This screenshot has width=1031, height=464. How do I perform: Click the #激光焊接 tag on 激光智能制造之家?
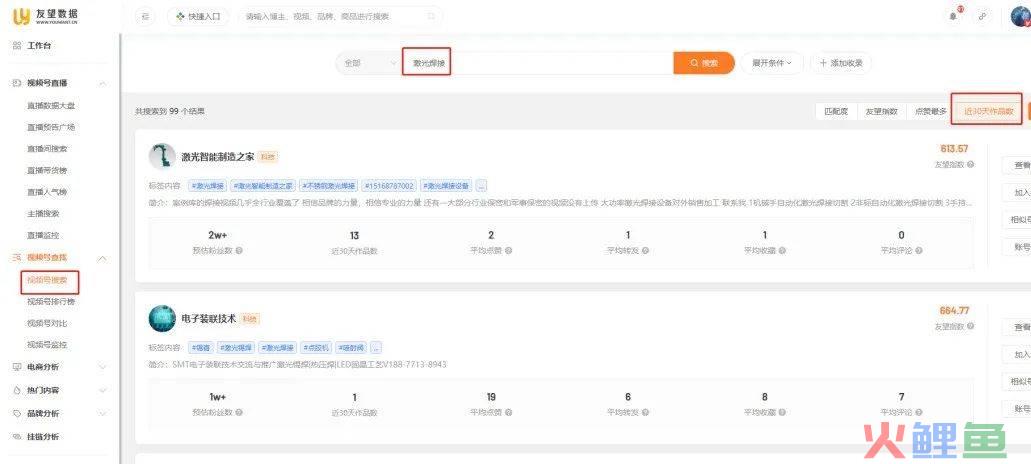208,185
